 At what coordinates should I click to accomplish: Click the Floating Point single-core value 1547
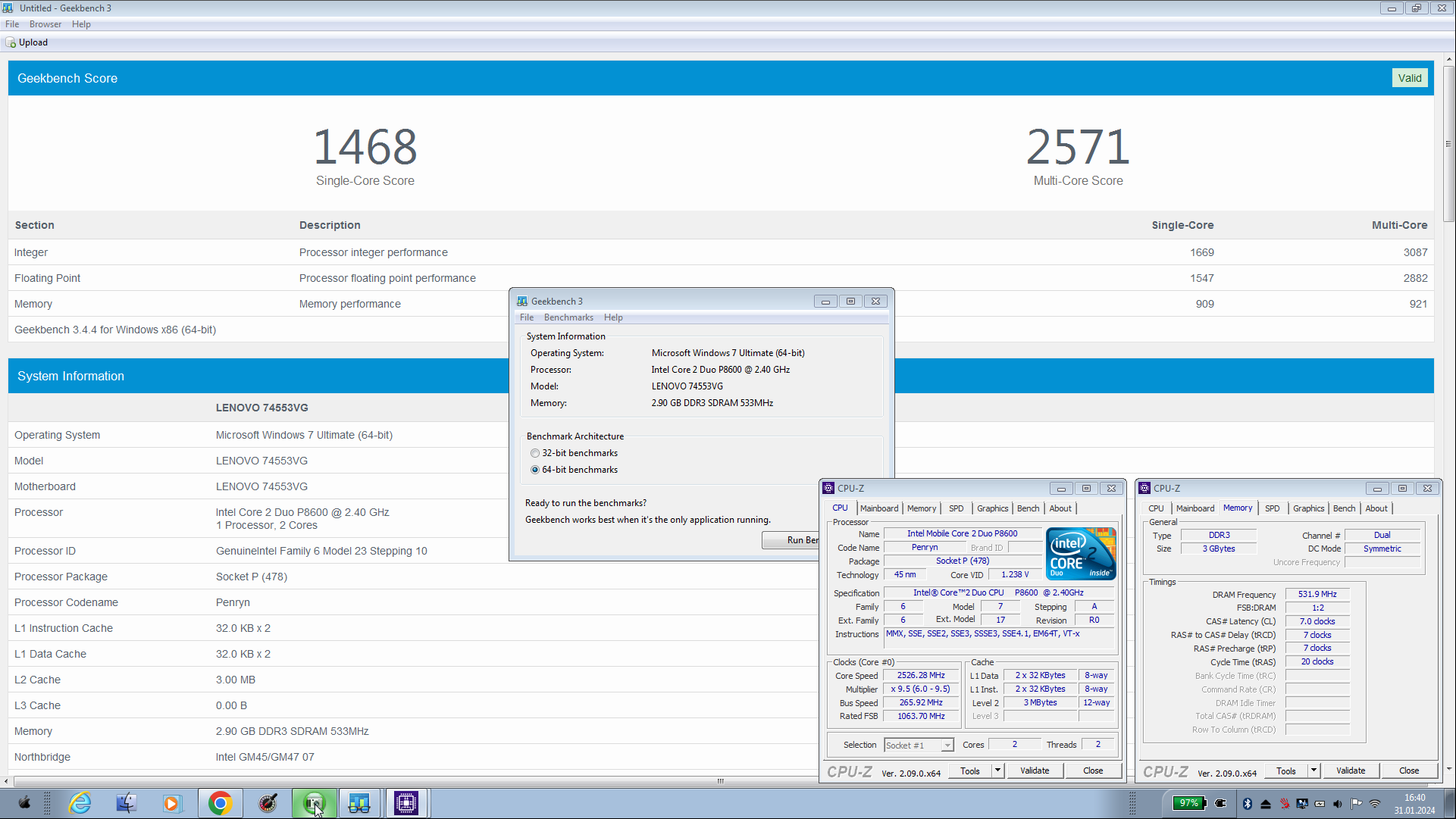click(x=1201, y=278)
